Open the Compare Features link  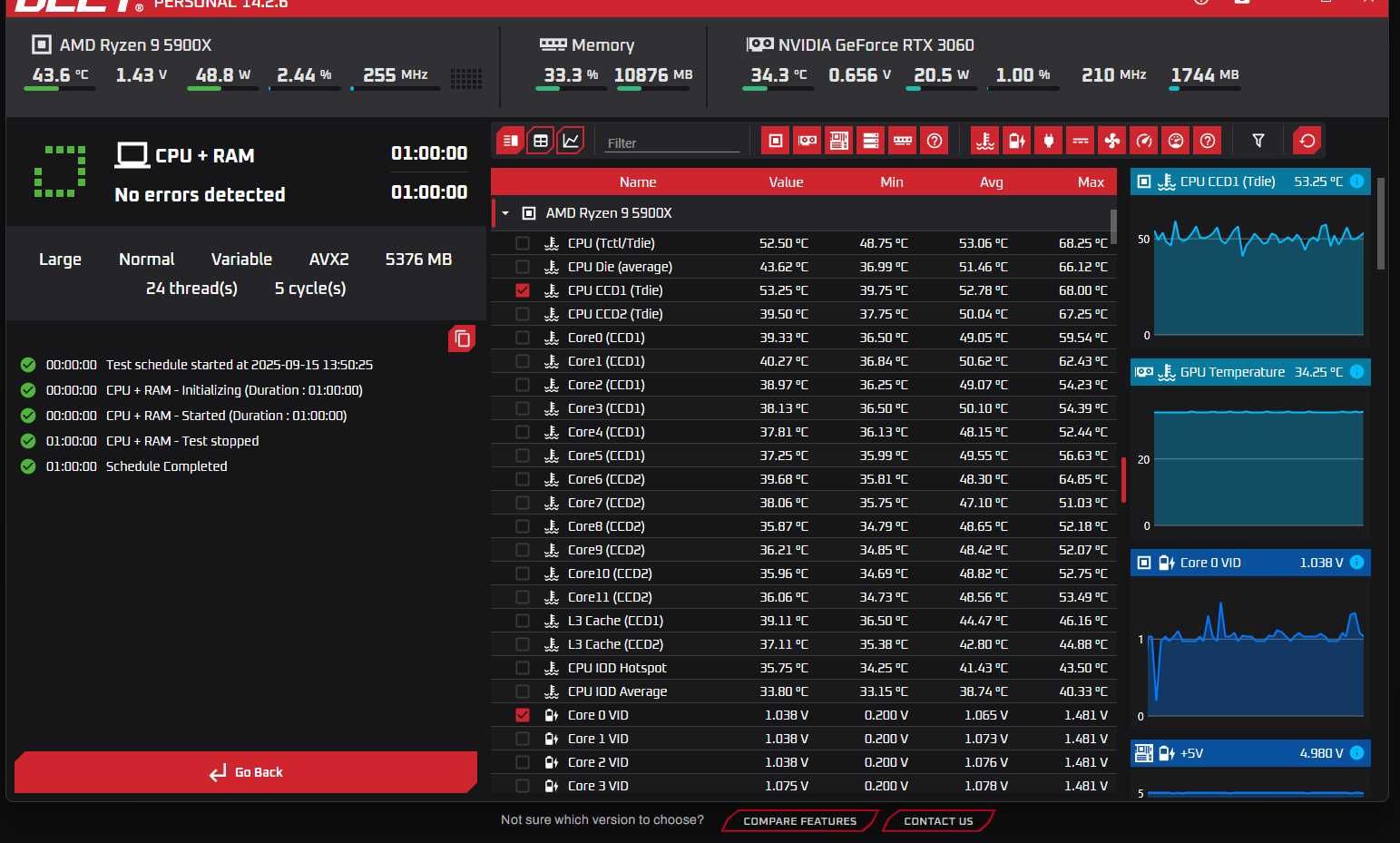(799, 821)
